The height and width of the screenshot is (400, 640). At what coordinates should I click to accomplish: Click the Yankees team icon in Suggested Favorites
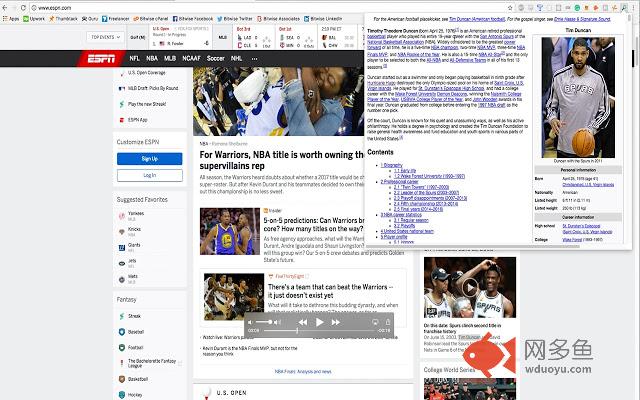point(122,215)
